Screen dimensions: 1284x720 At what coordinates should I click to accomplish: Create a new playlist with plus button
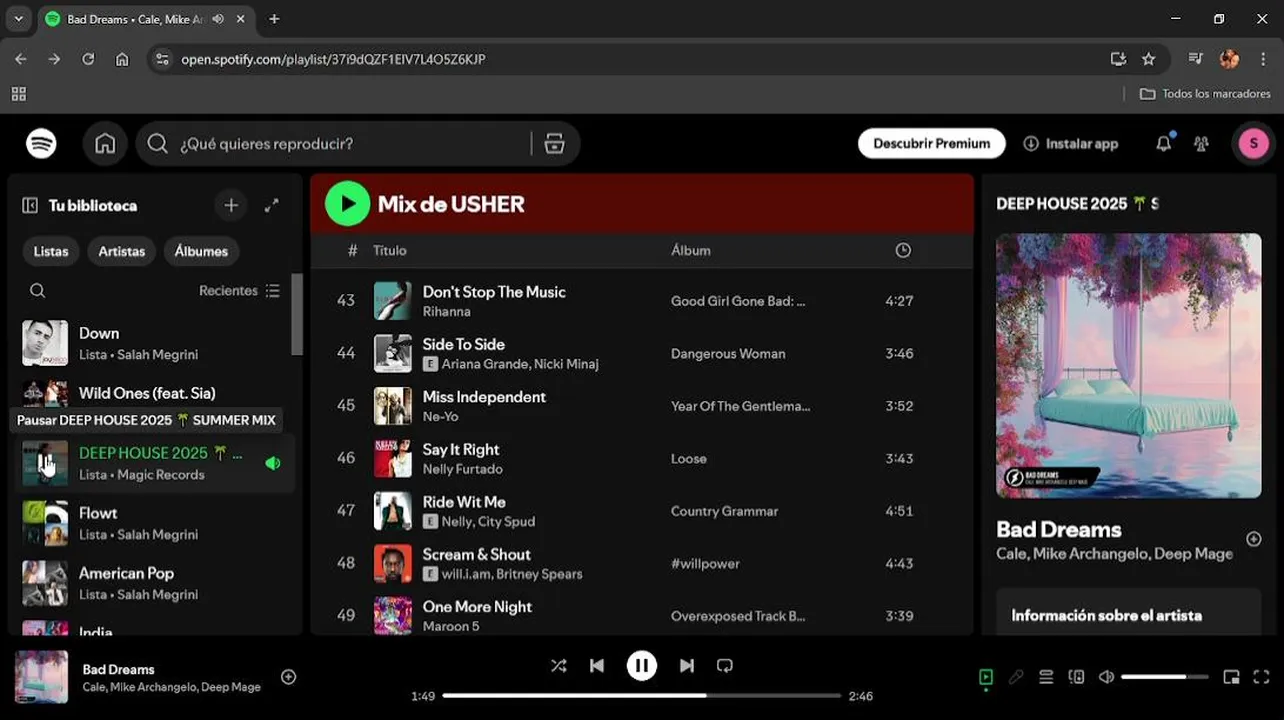click(x=231, y=205)
